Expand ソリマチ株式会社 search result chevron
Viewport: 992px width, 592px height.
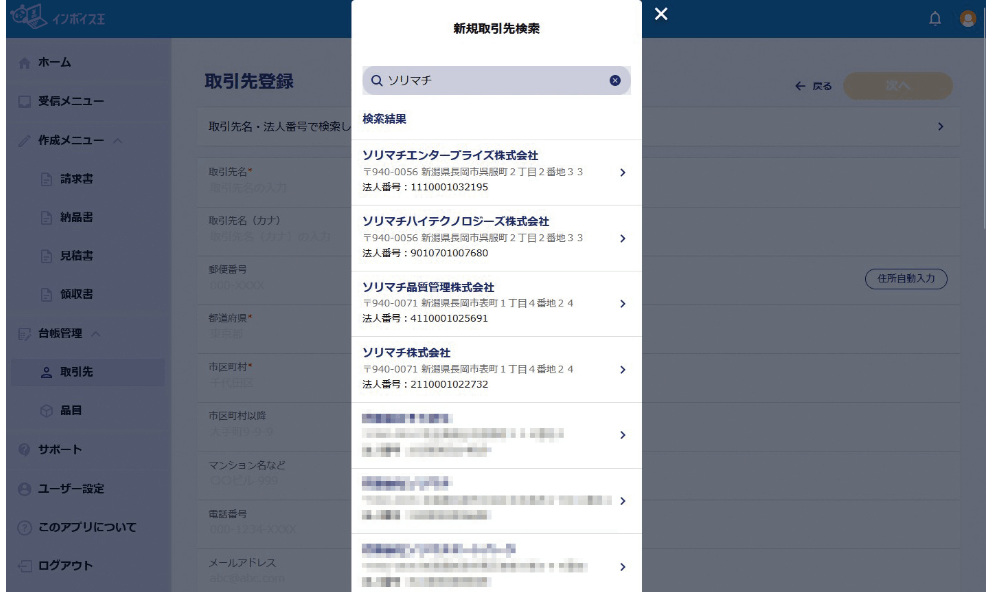pyautogui.click(x=622, y=369)
